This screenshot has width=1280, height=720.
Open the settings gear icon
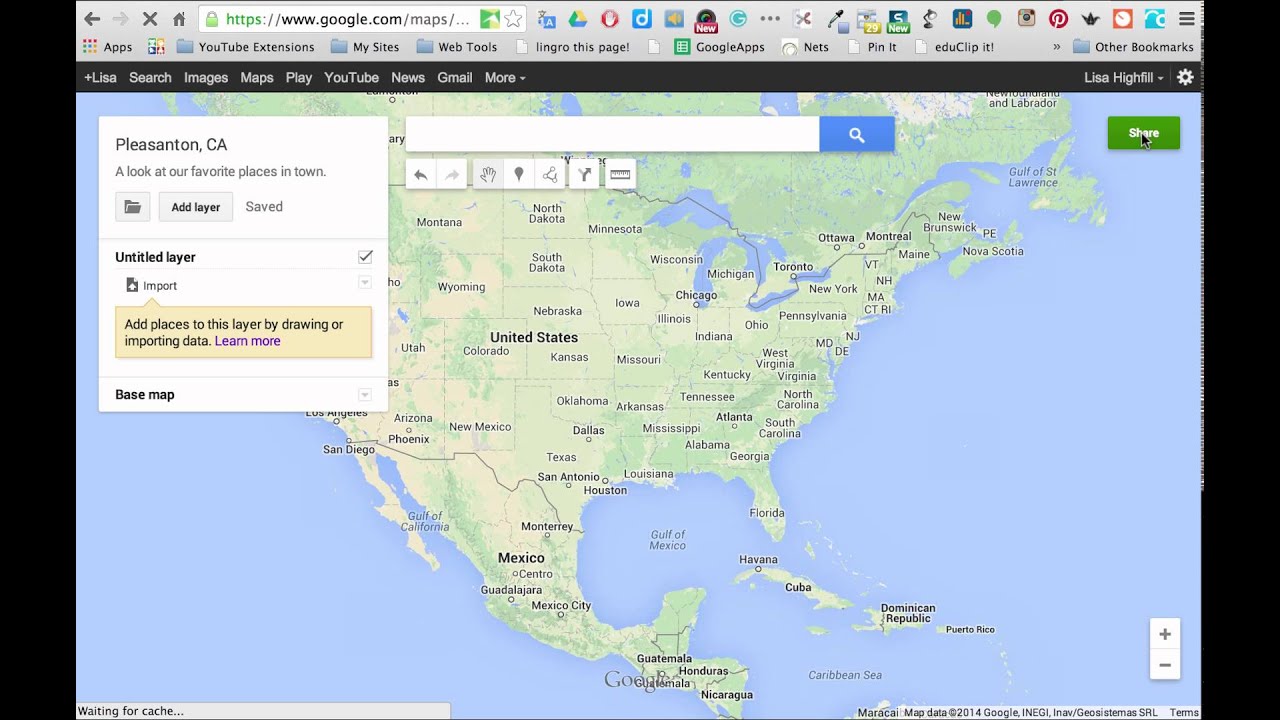point(1185,77)
